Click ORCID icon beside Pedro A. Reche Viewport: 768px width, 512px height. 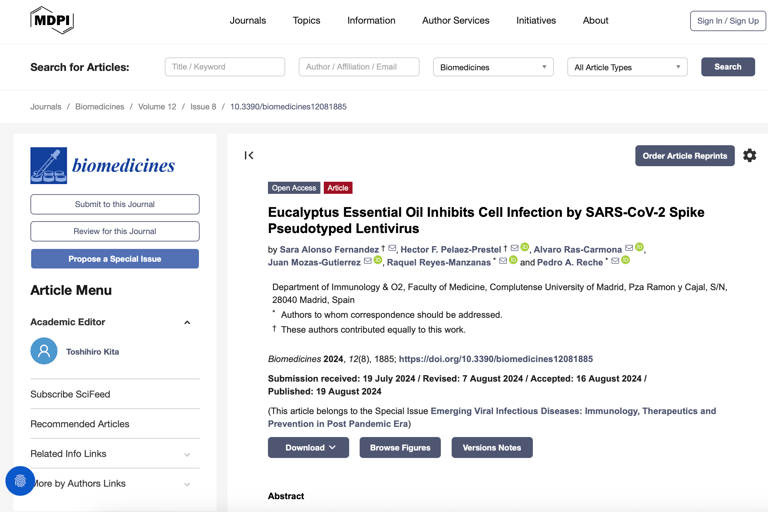click(x=626, y=261)
